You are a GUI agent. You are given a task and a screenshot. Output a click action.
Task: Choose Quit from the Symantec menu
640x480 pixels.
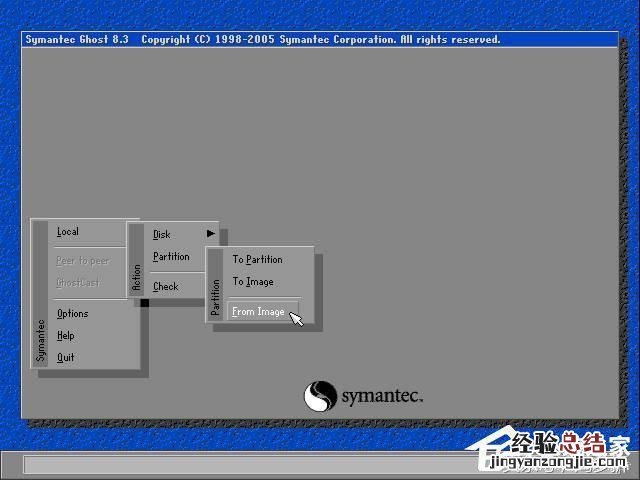tap(66, 358)
